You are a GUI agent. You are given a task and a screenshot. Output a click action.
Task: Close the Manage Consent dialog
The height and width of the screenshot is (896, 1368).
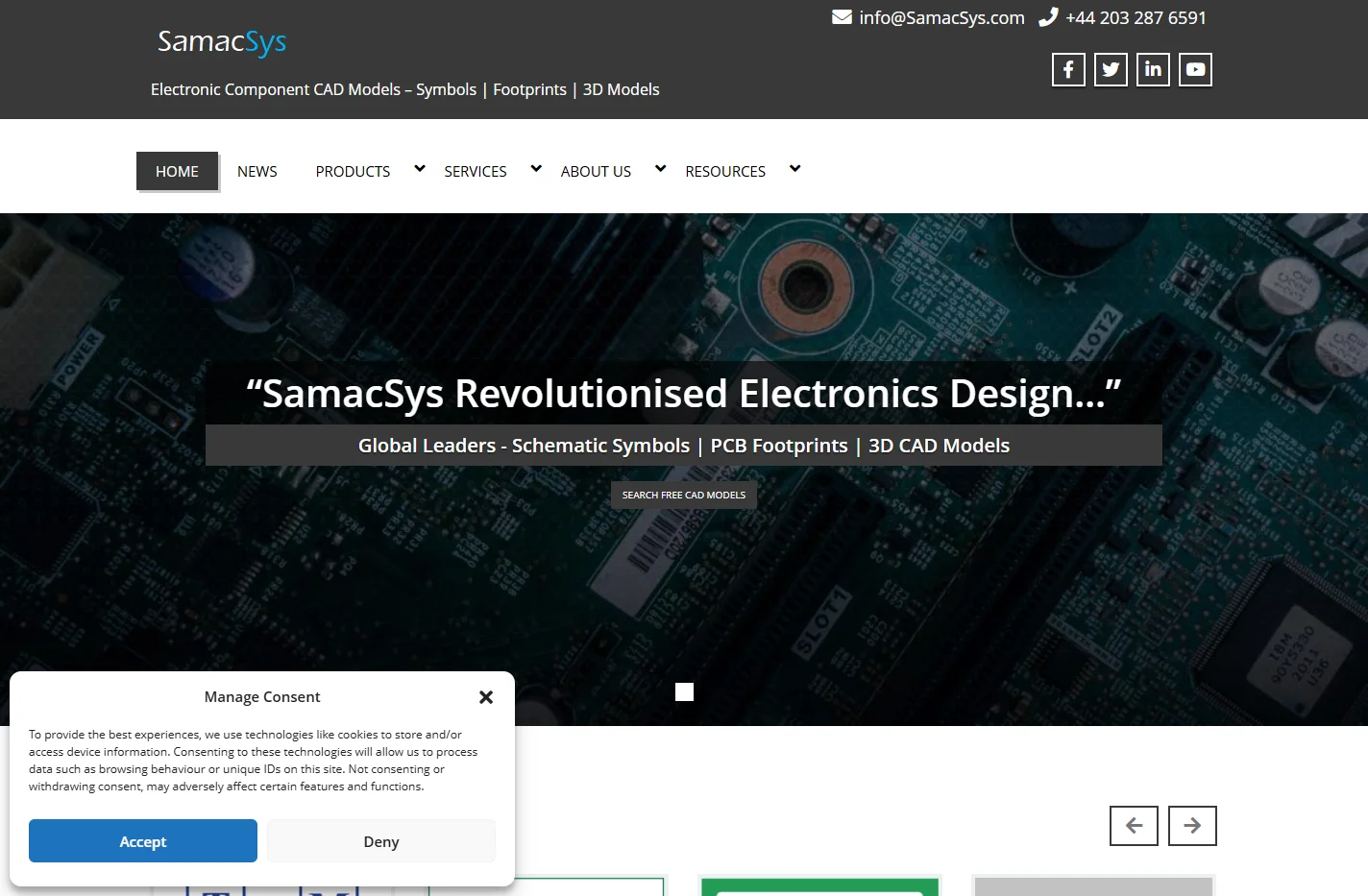point(486,697)
